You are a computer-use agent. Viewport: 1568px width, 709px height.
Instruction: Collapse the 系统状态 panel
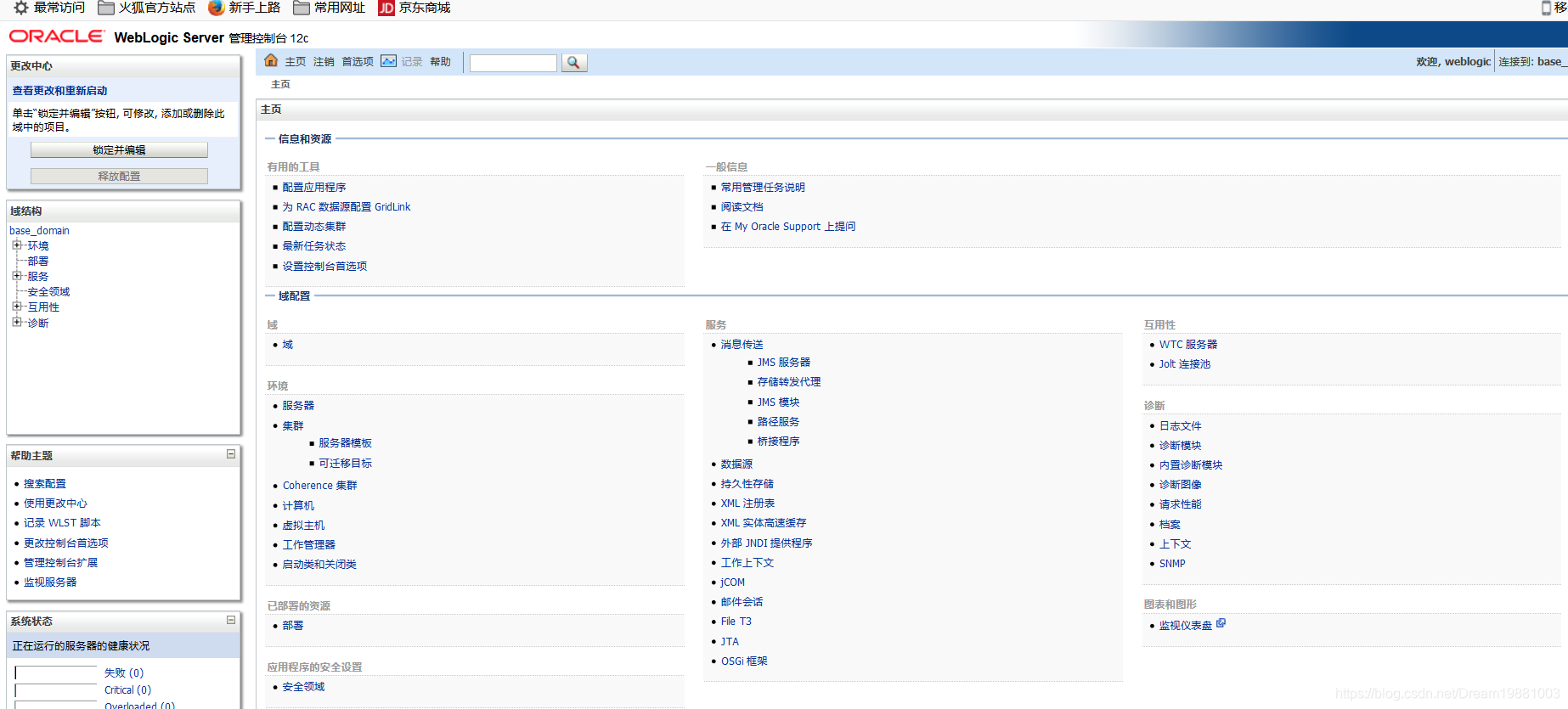click(230, 620)
